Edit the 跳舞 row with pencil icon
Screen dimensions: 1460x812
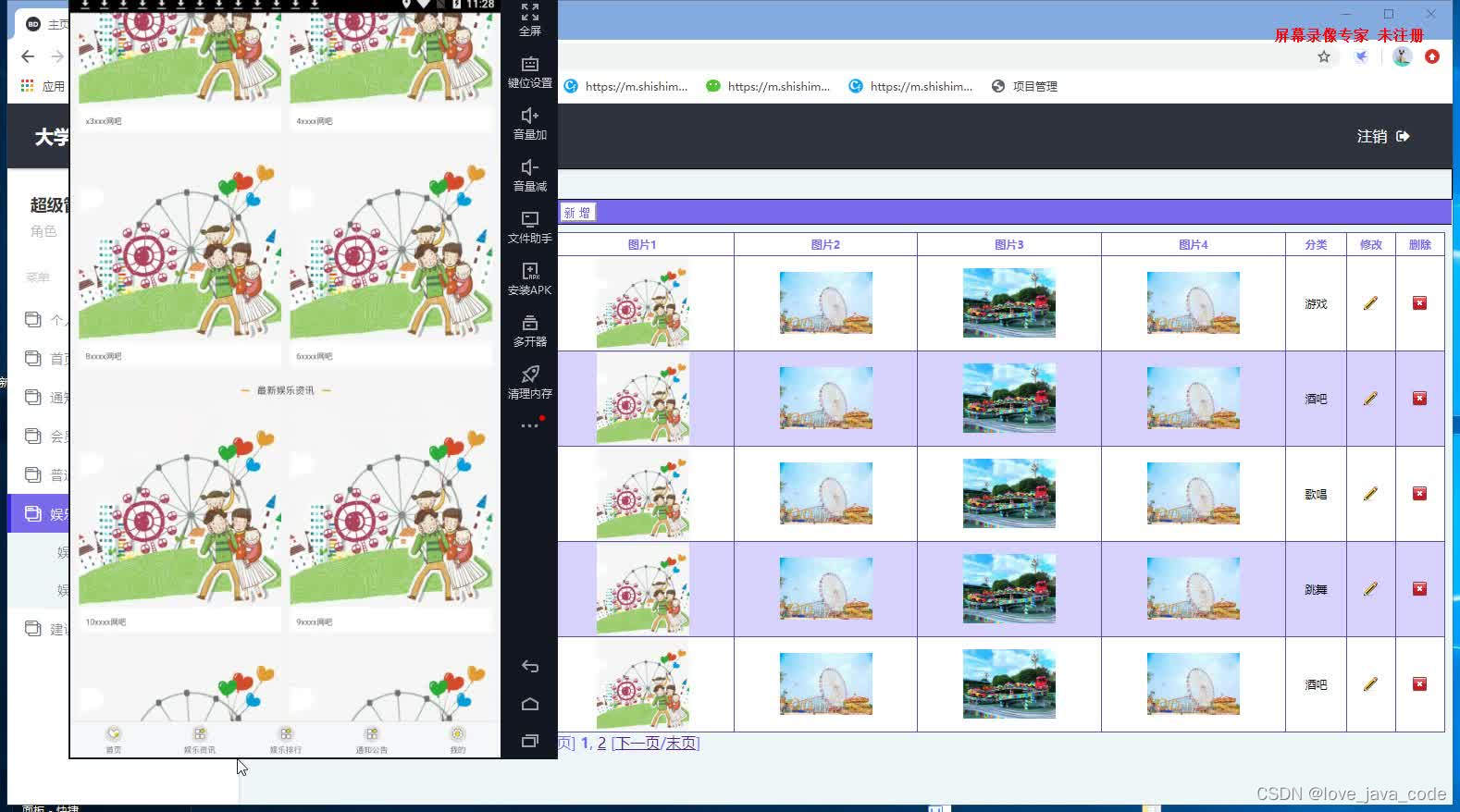tap(1370, 589)
